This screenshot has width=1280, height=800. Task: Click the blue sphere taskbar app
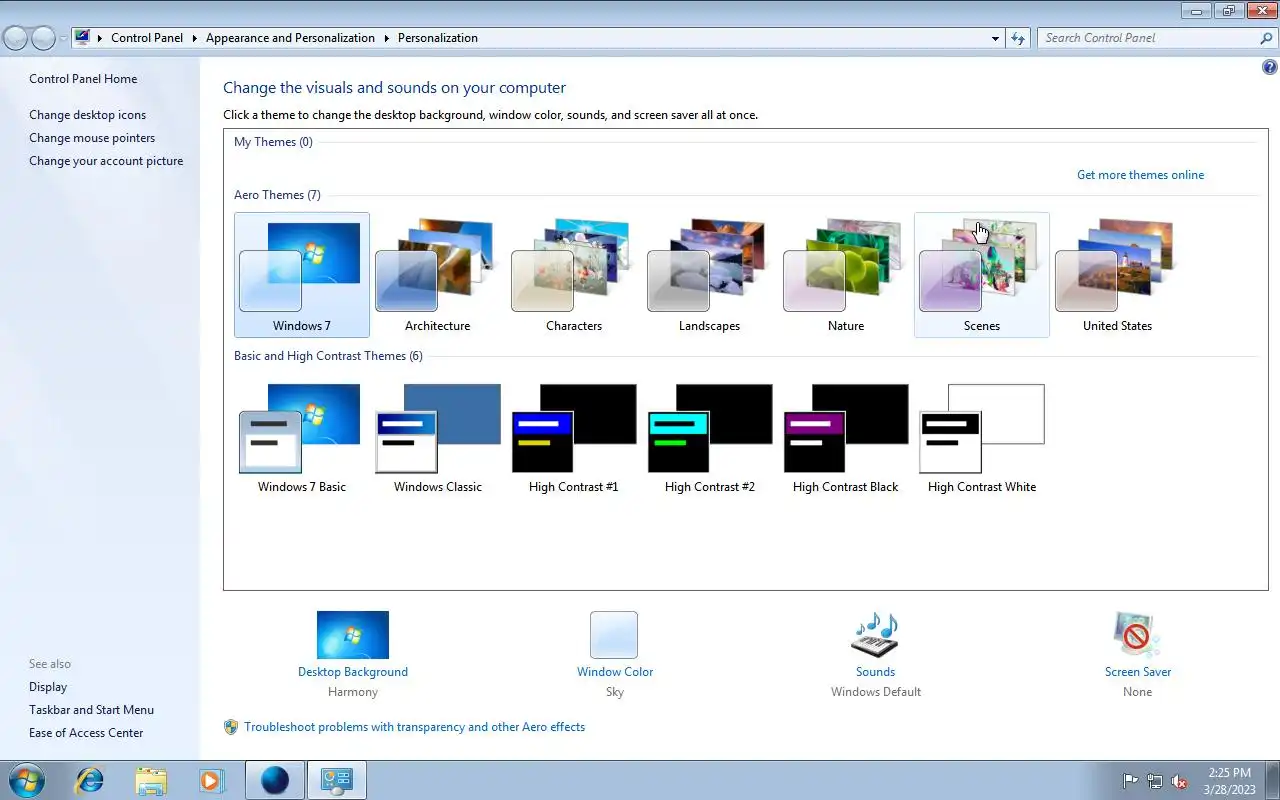tap(274, 780)
